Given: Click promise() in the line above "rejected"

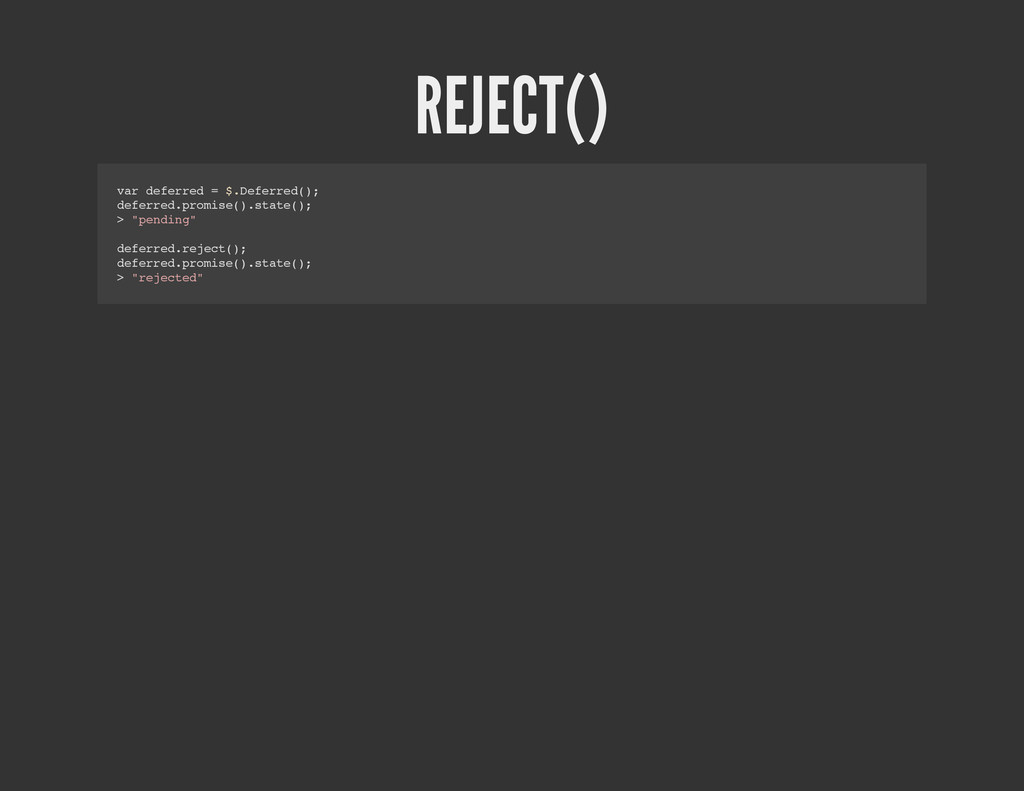Looking at the screenshot, I should pos(214,263).
